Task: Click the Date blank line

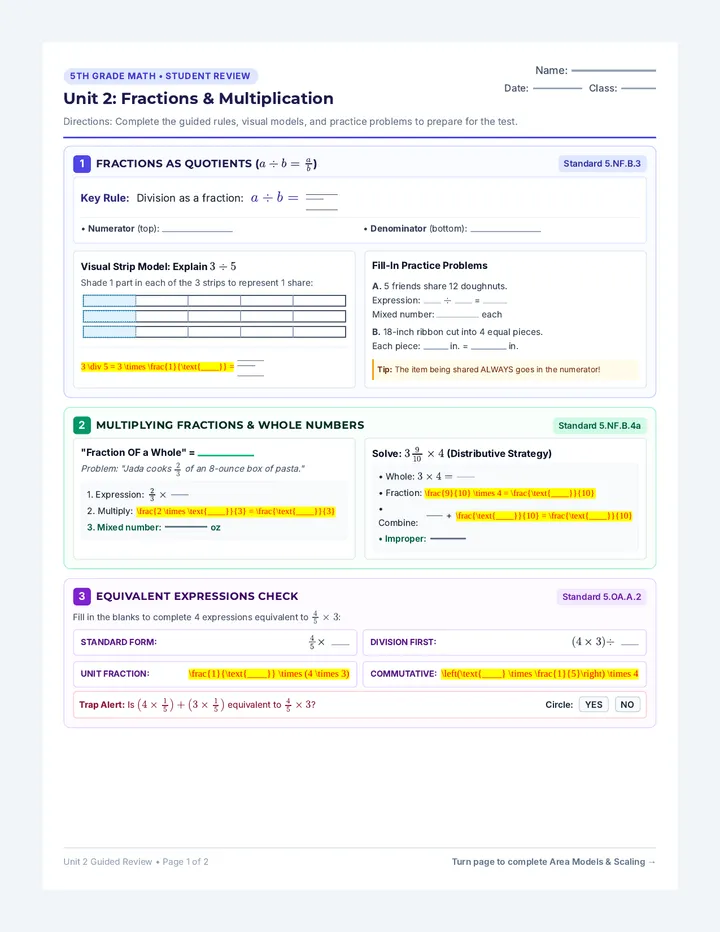Action: 557,89
